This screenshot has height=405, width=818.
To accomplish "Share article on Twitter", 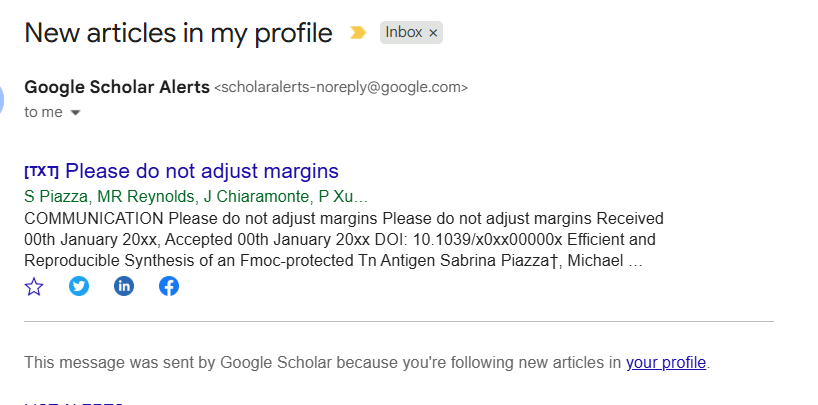I will click(x=79, y=287).
